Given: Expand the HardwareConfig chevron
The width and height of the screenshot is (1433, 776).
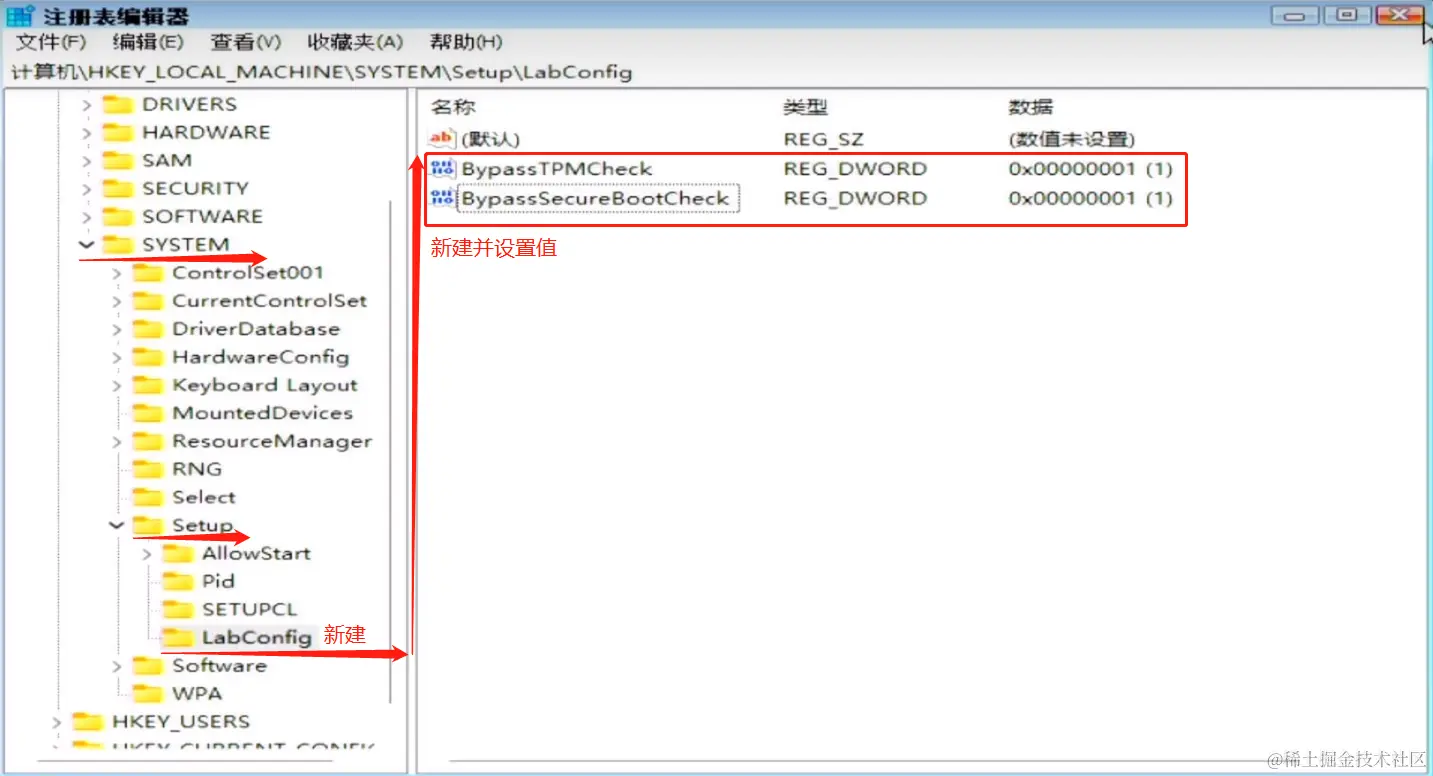Looking at the screenshot, I should pos(117,357).
